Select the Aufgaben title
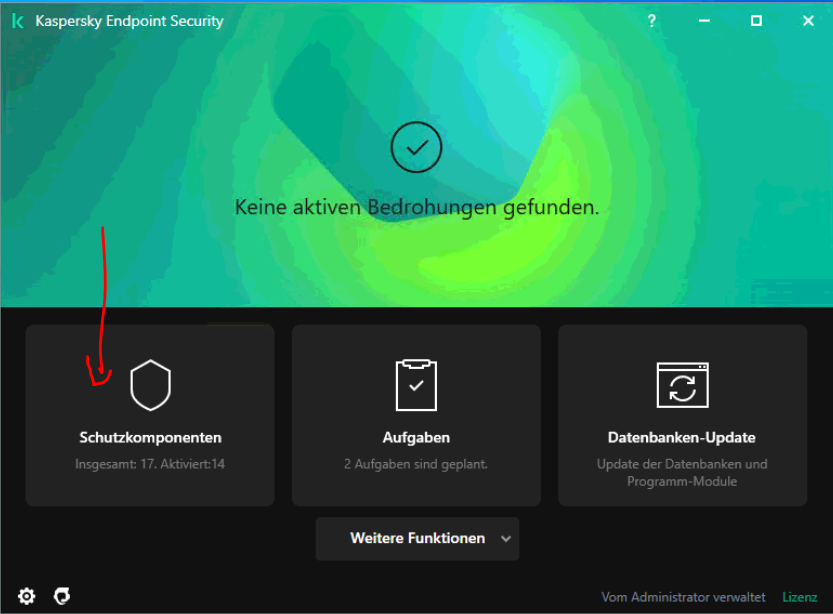The width and height of the screenshot is (833, 614). (x=416, y=438)
